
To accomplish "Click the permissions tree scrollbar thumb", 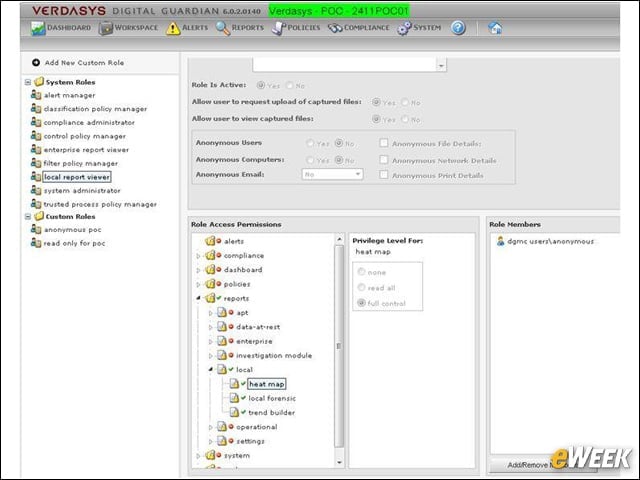I will tap(339, 346).
